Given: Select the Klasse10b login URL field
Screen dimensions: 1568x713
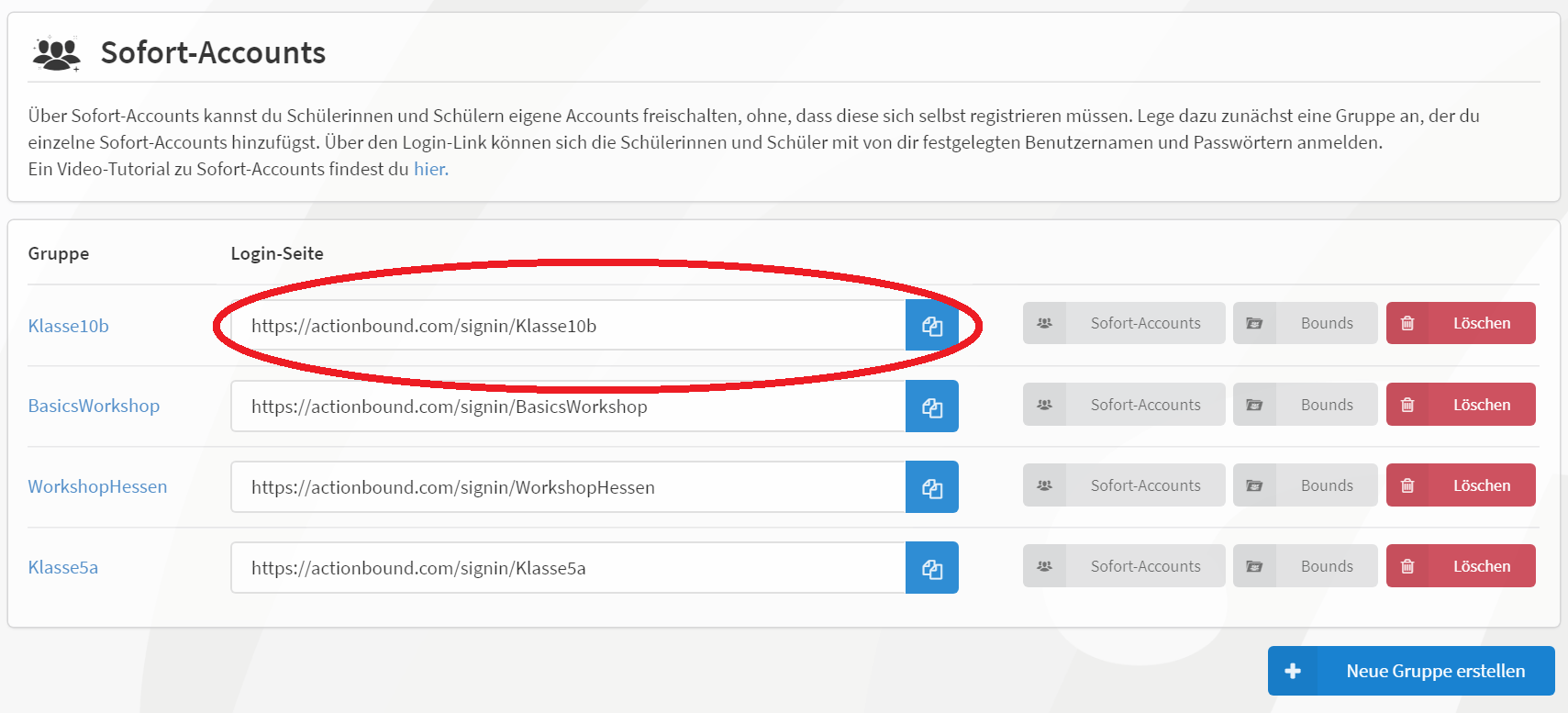Looking at the screenshot, I should (x=568, y=326).
